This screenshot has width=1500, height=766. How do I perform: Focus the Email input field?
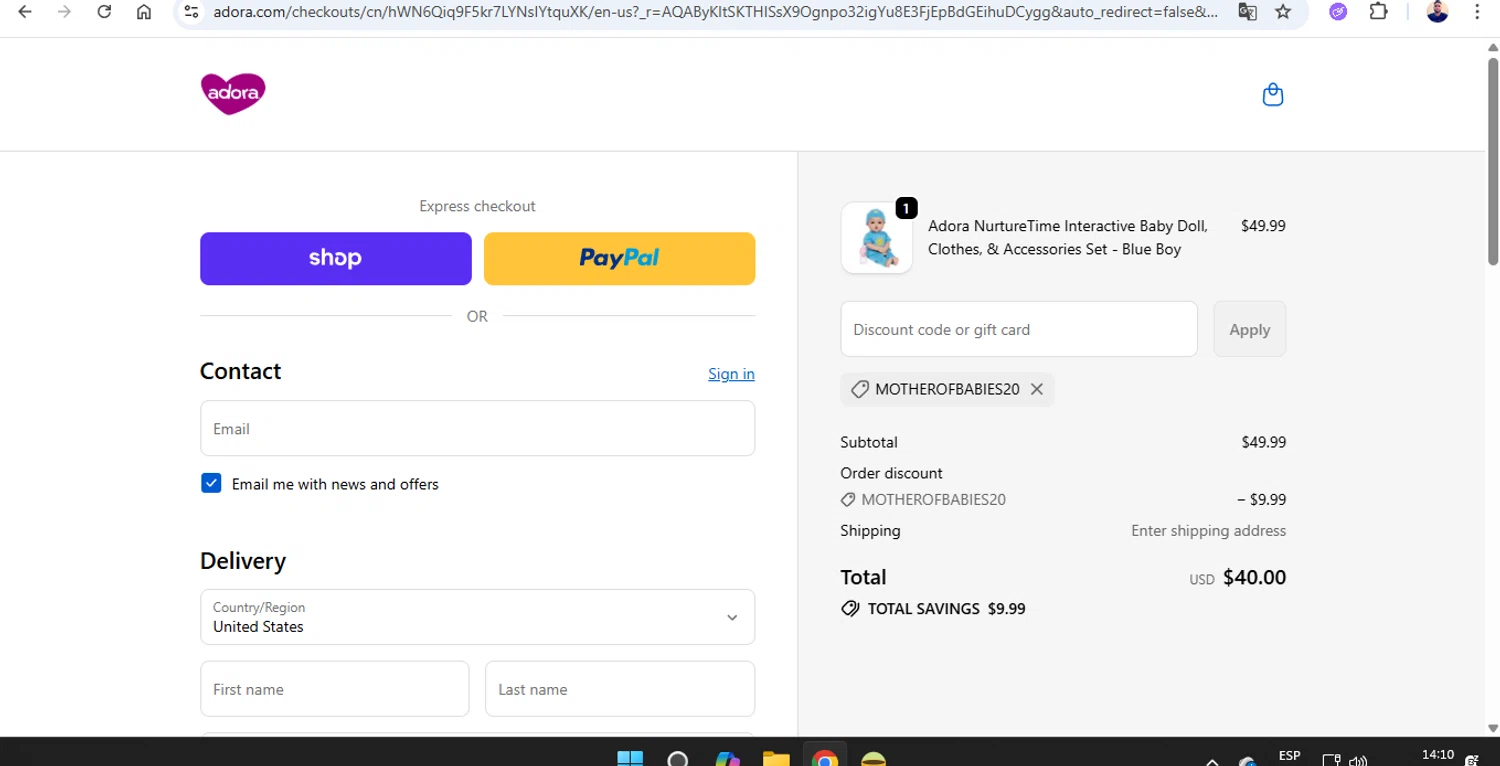tap(477, 428)
